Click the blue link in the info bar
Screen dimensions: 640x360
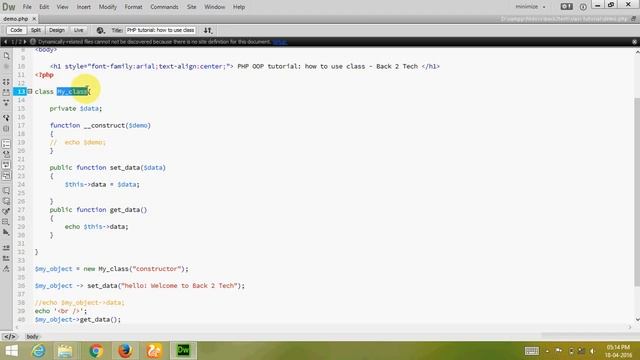[x=280, y=42]
